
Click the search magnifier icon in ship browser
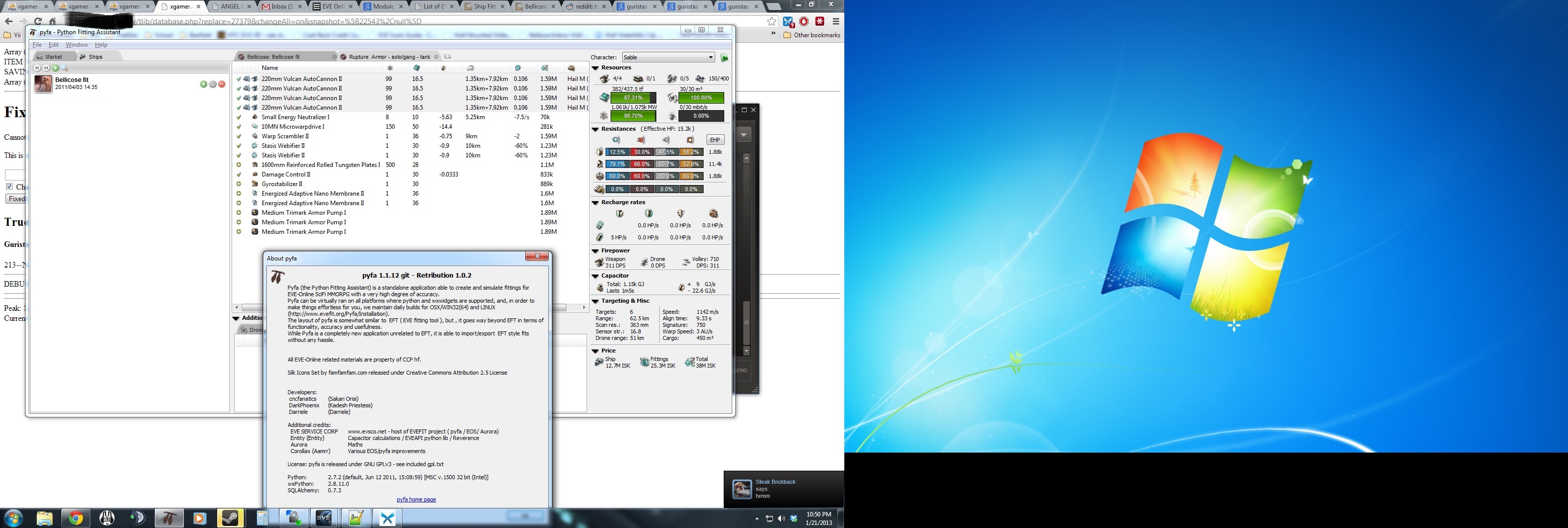pyautogui.click(x=64, y=68)
